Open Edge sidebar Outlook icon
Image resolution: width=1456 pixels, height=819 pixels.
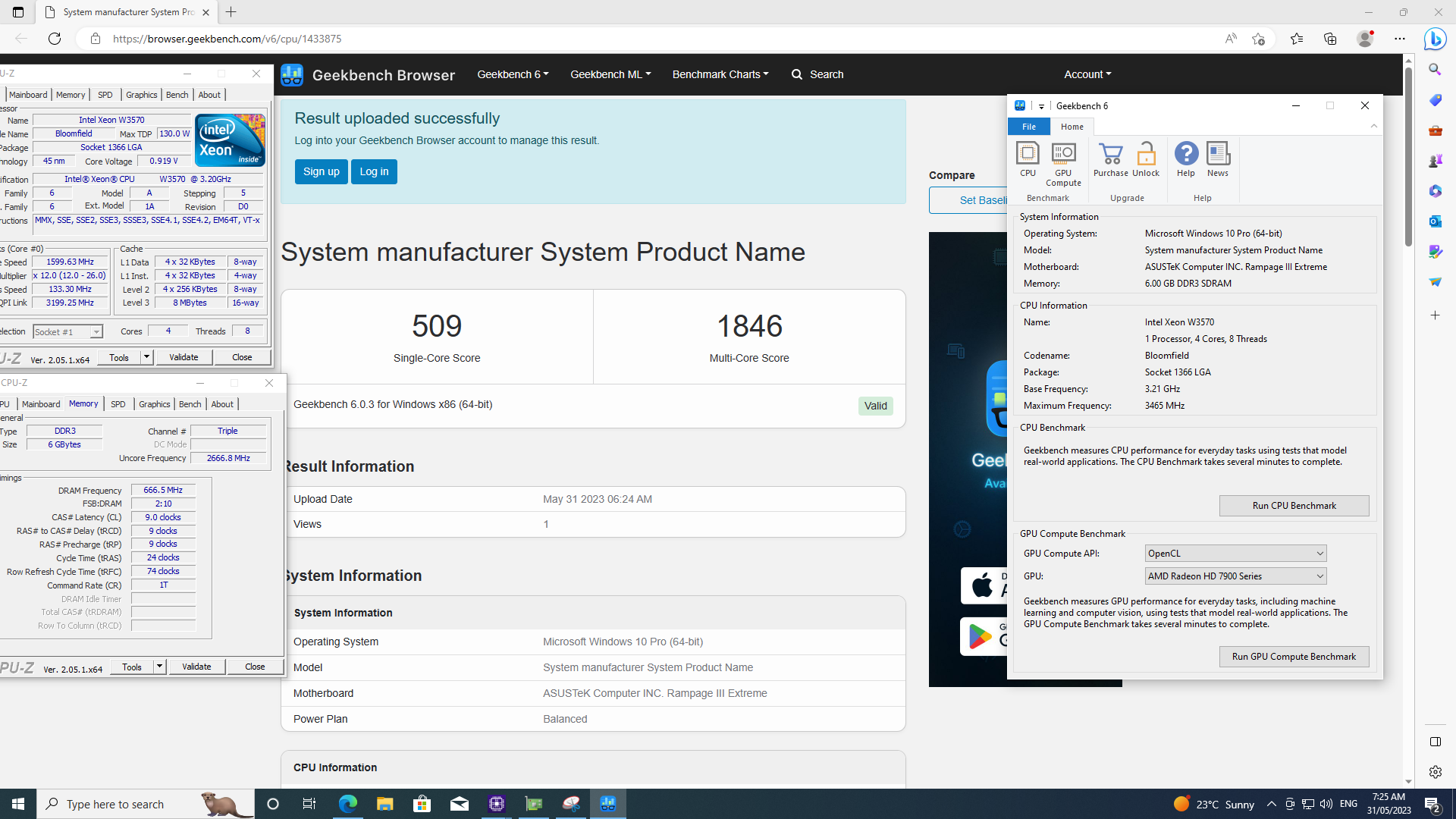pyautogui.click(x=1435, y=221)
